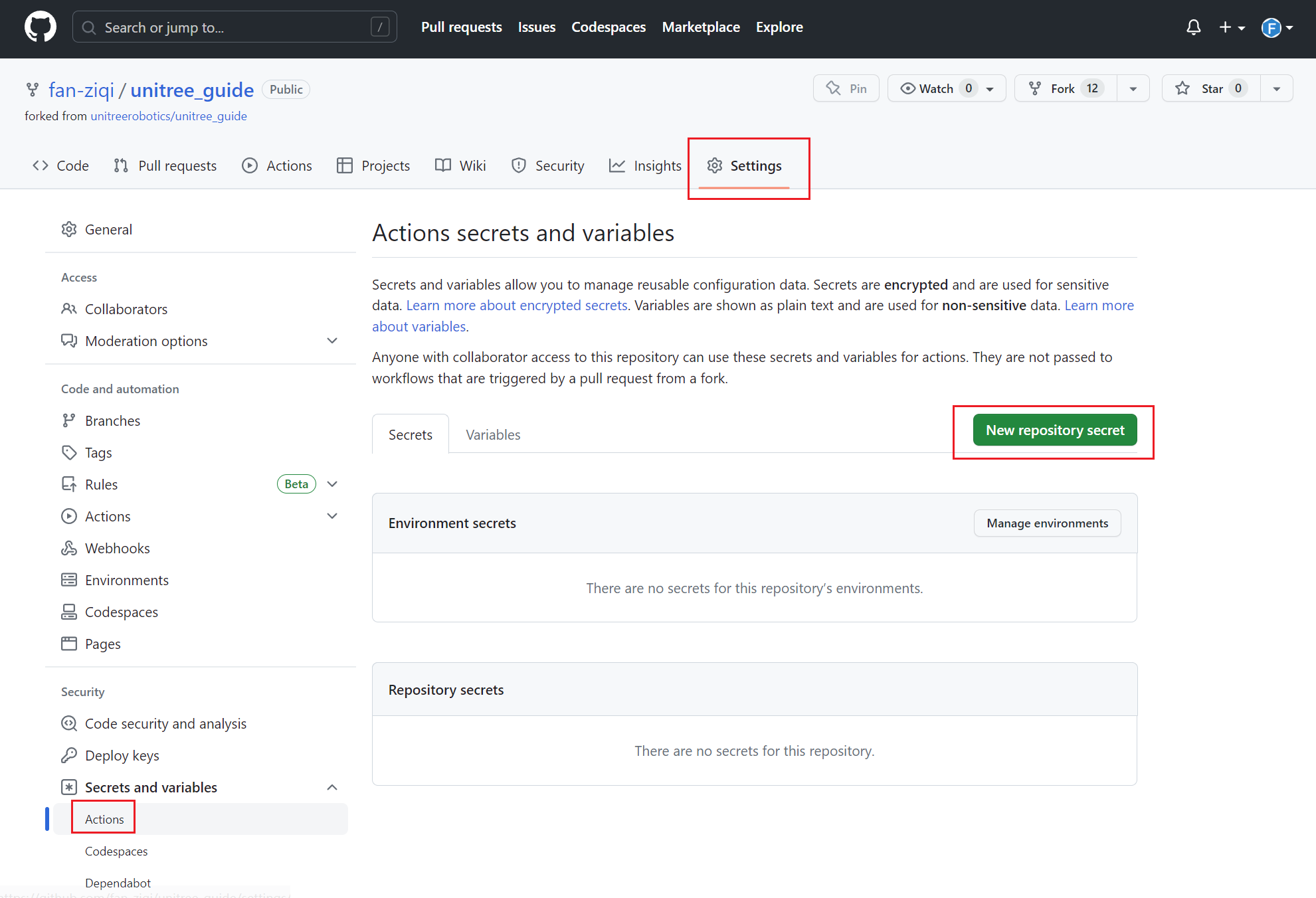The width and height of the screenshot is (1316, 898).
Task: Open Webhooks settings
Action: click(201, 548)
